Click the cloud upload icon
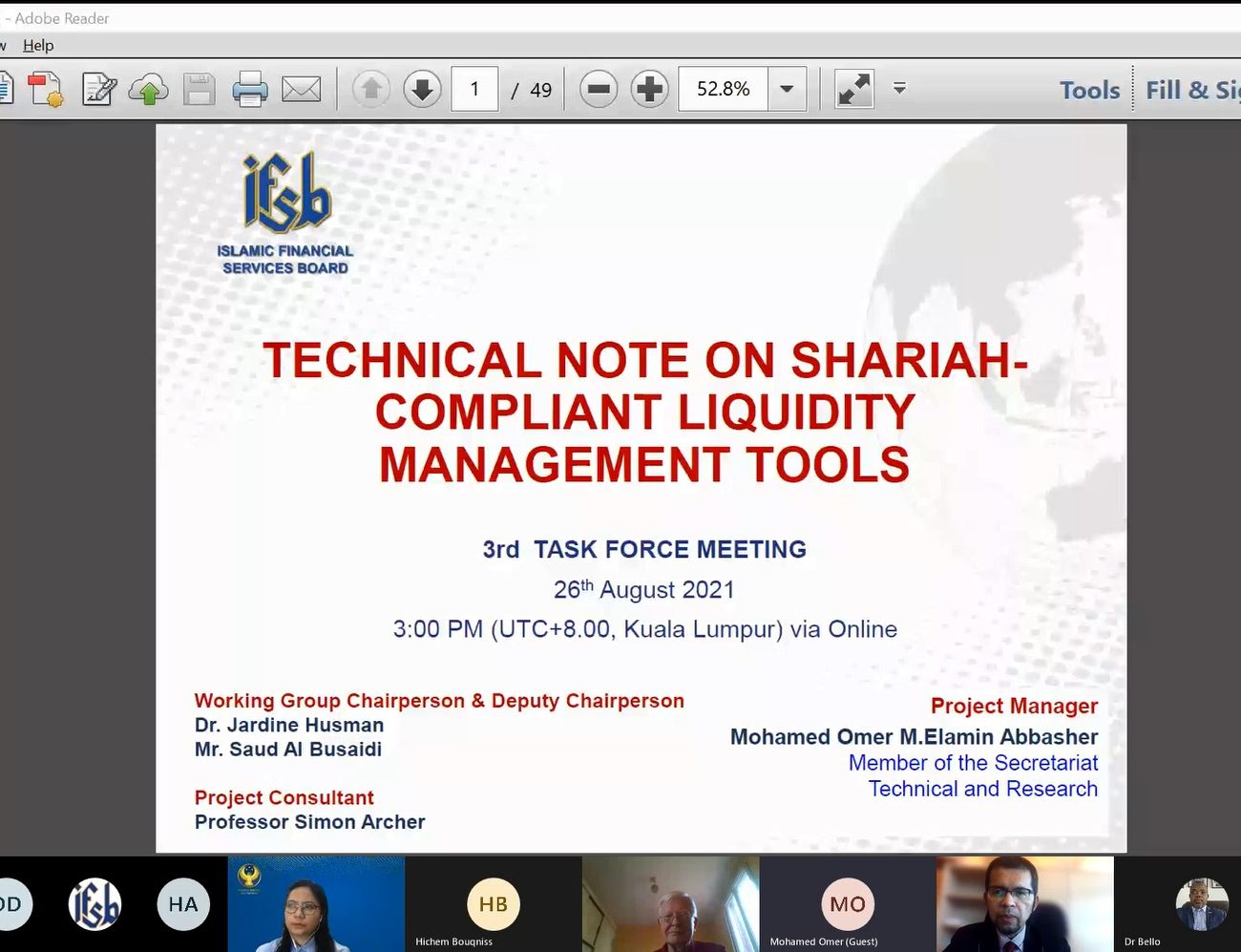This screenshot has height=952, width=1241. point(148,90)
